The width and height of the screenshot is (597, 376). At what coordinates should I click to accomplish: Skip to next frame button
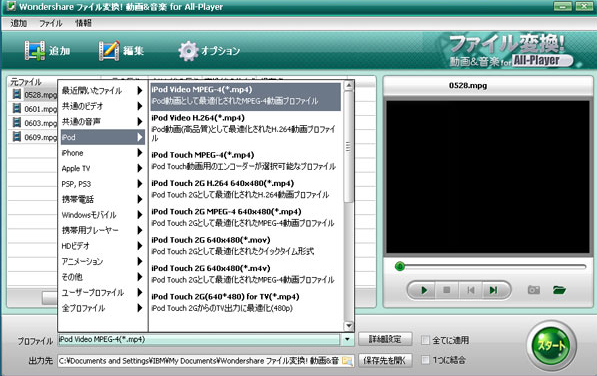point(493,290)
